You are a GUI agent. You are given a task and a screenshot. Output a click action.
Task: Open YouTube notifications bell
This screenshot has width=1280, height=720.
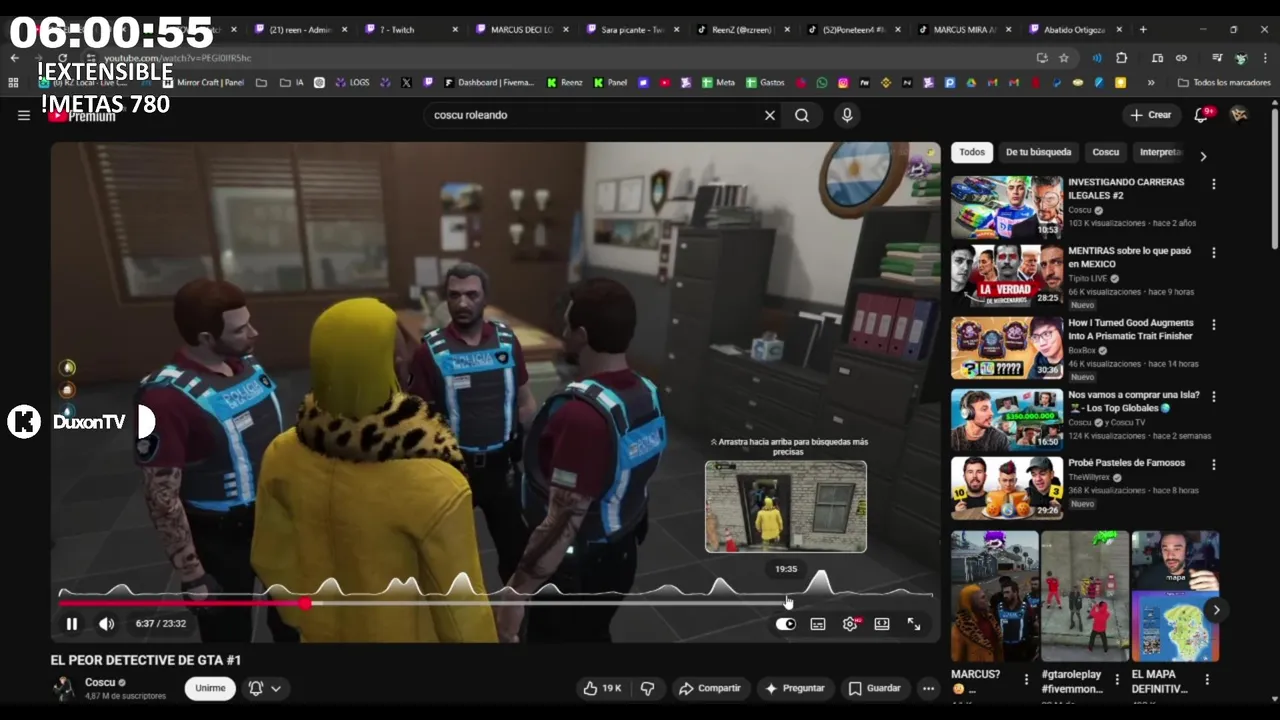(x=1202, y=115)
